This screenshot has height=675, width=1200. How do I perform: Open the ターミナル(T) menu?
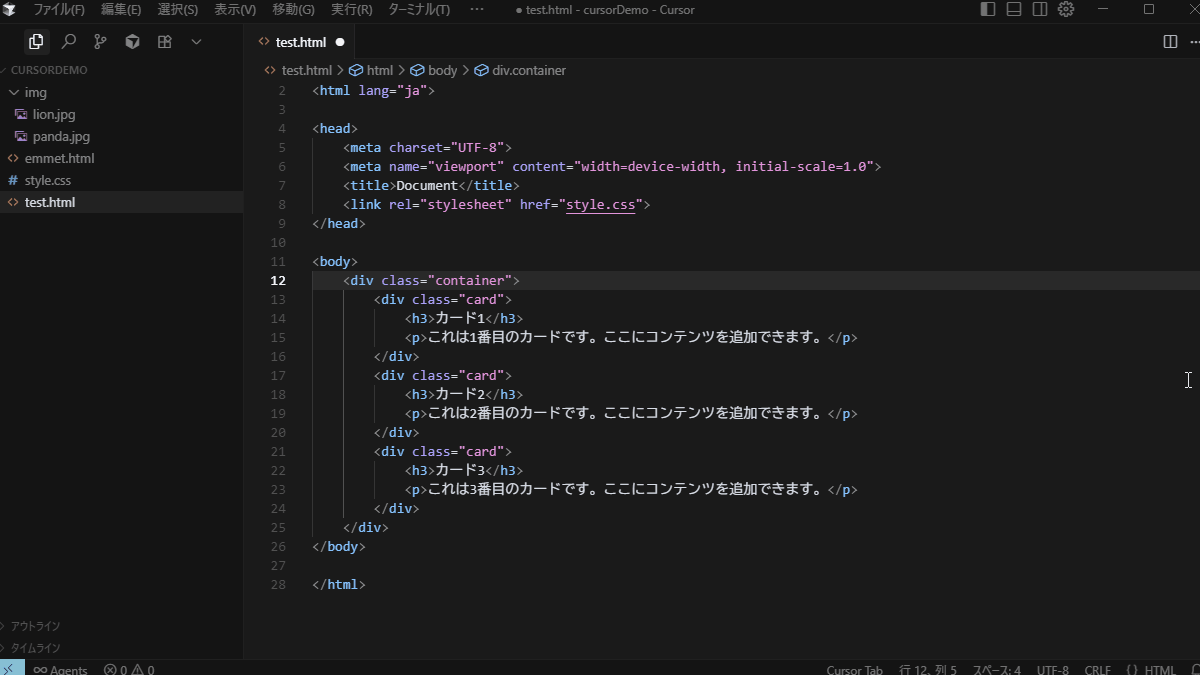click(x=418, y=10)
